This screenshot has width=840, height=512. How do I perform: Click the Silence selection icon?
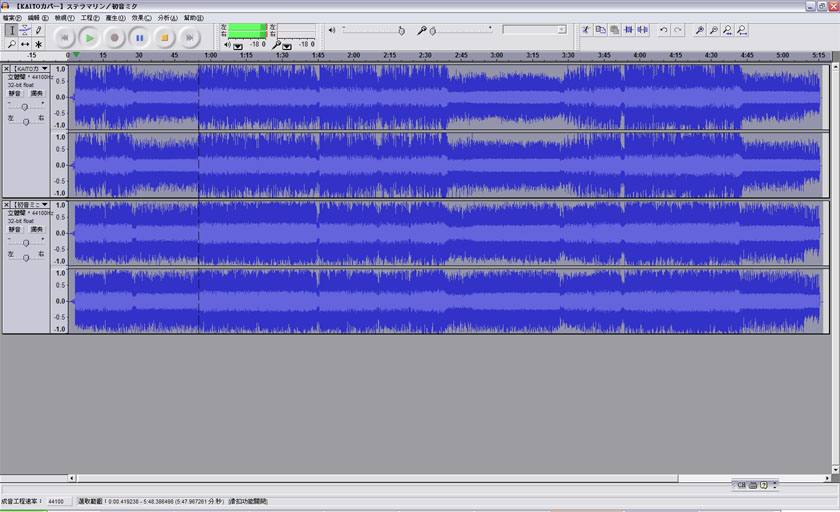pos(642,30)
